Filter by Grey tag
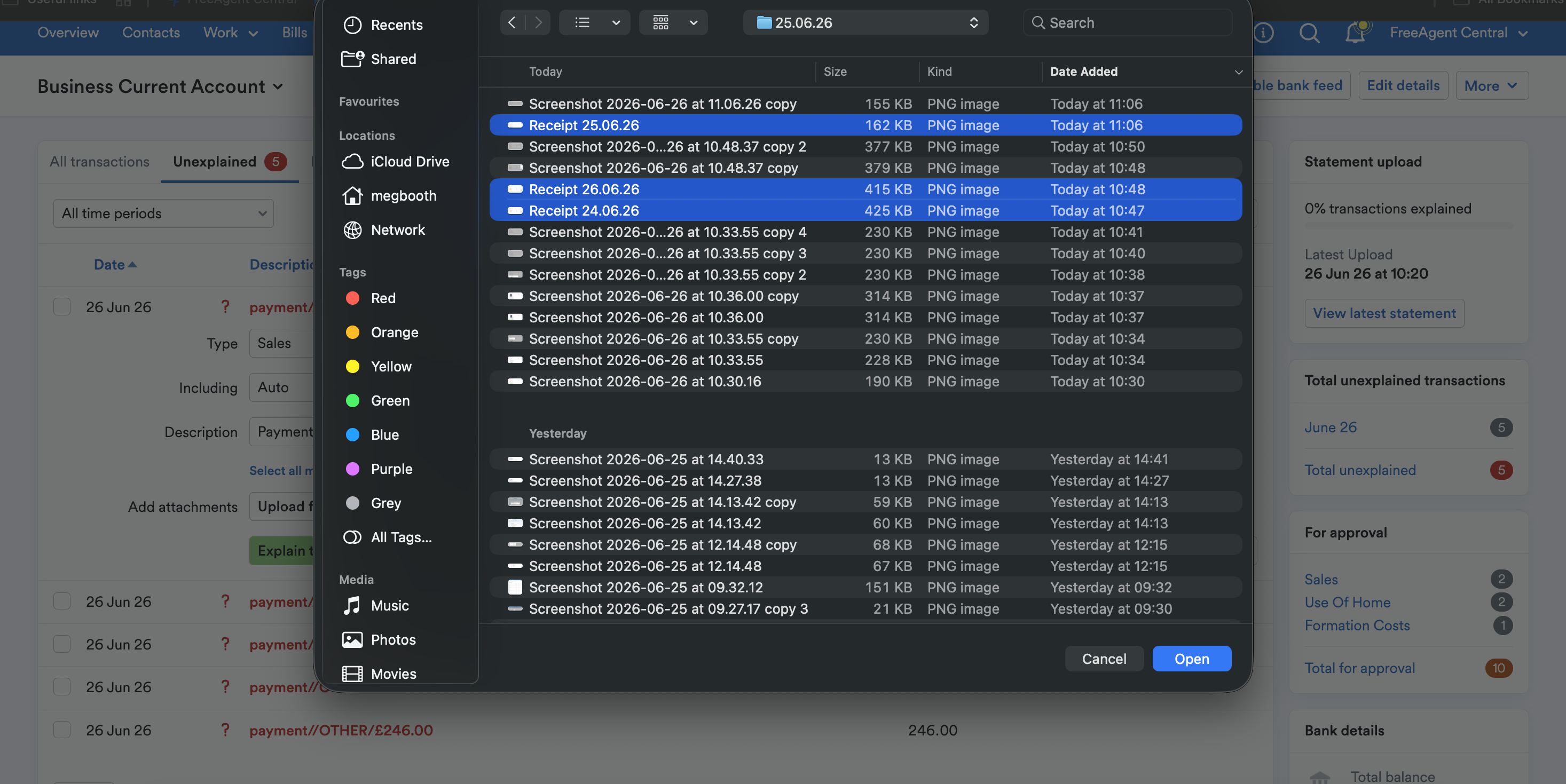1566x784 pixels. pyautogui.click(x=373, y=502)
